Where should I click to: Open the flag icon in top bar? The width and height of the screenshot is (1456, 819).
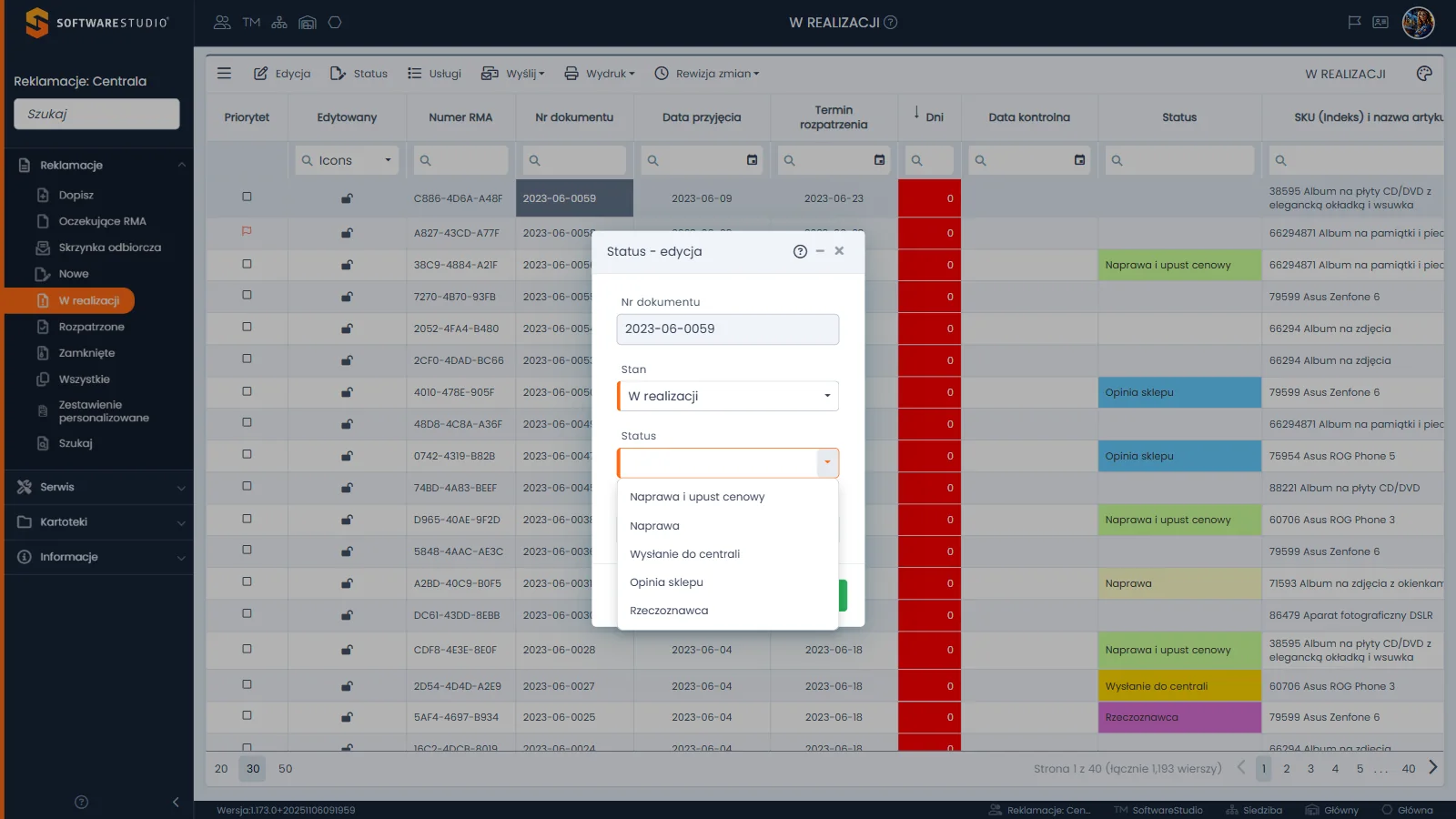pyautogui.click(x=1354, y=23)
